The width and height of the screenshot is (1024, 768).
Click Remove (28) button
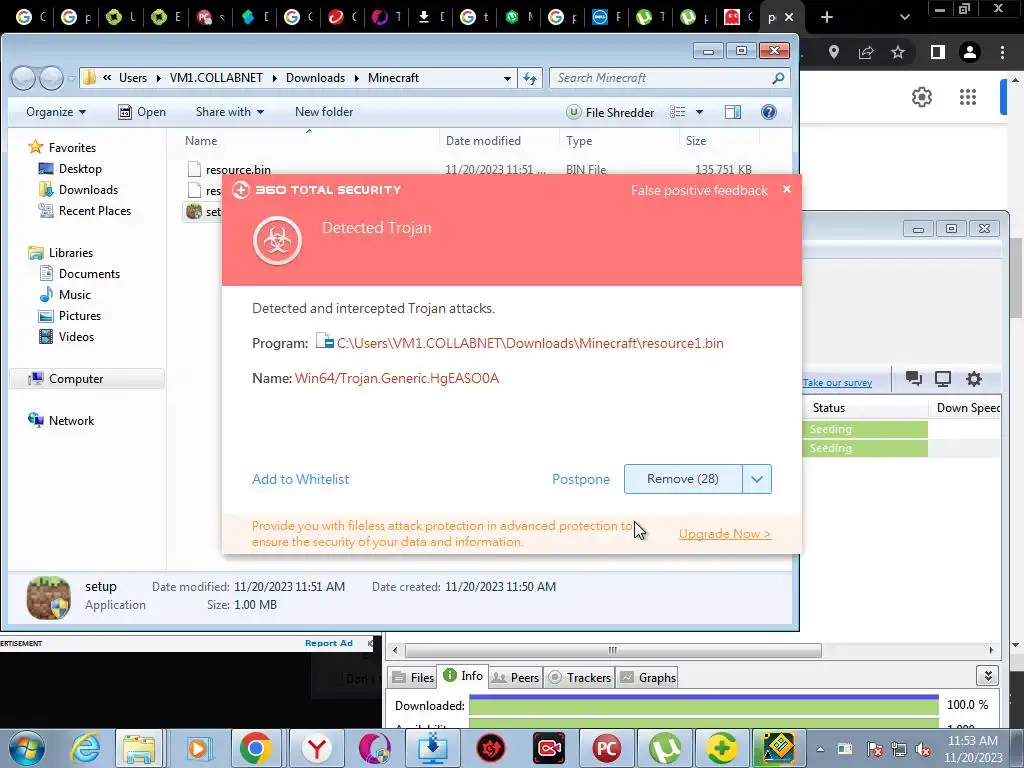point(683,479)
